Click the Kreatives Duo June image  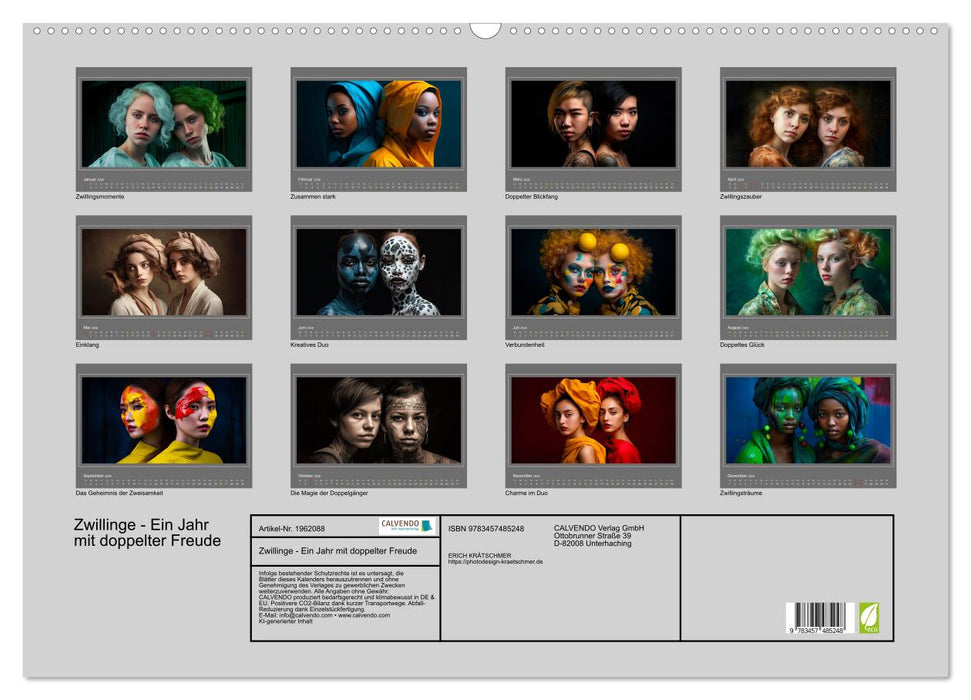tap(378, 273)
